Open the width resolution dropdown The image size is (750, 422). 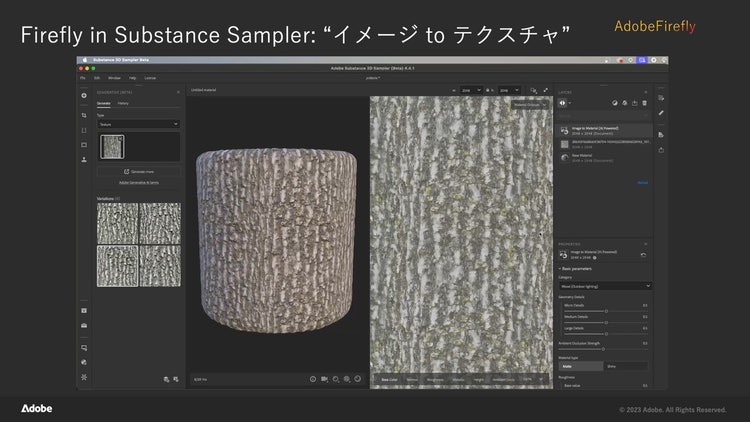click(471, 90)
